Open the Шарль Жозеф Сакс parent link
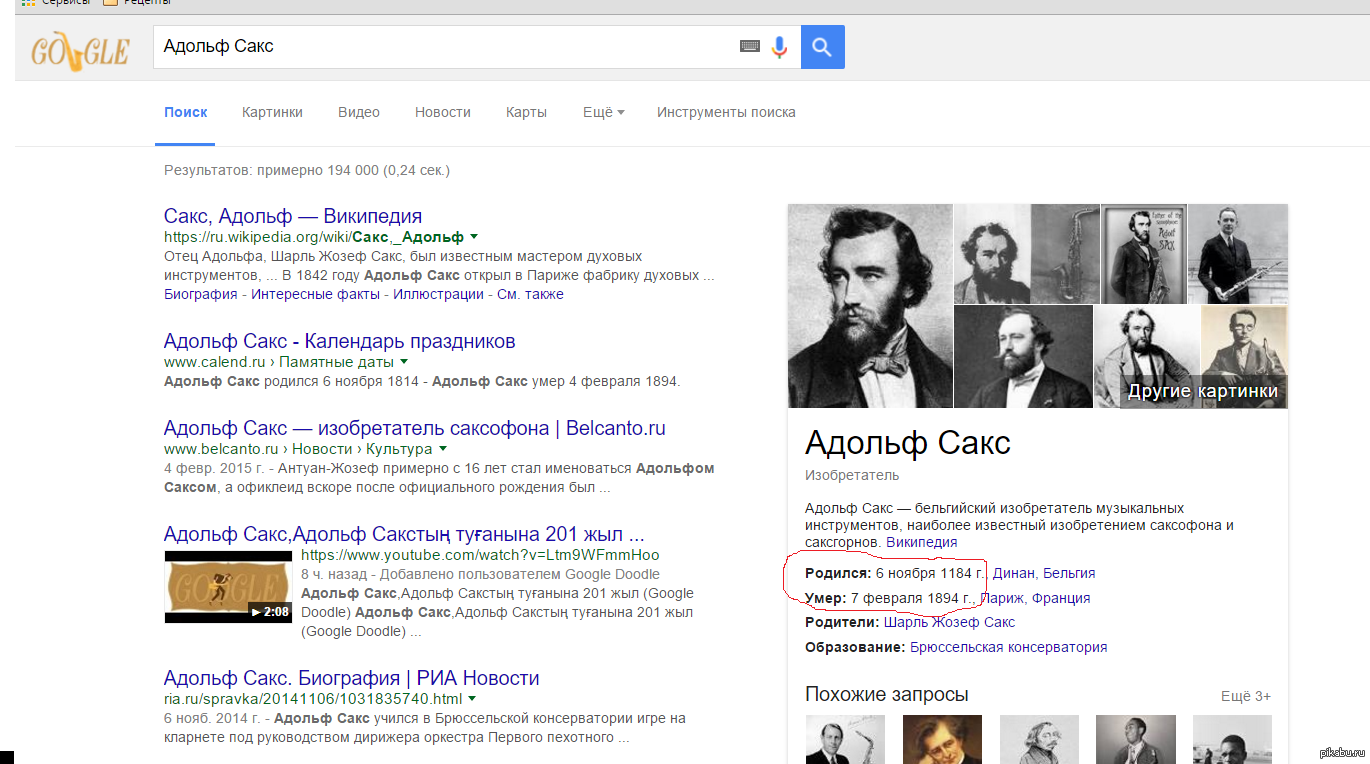The image size is (1370, 764). (949, 622)
